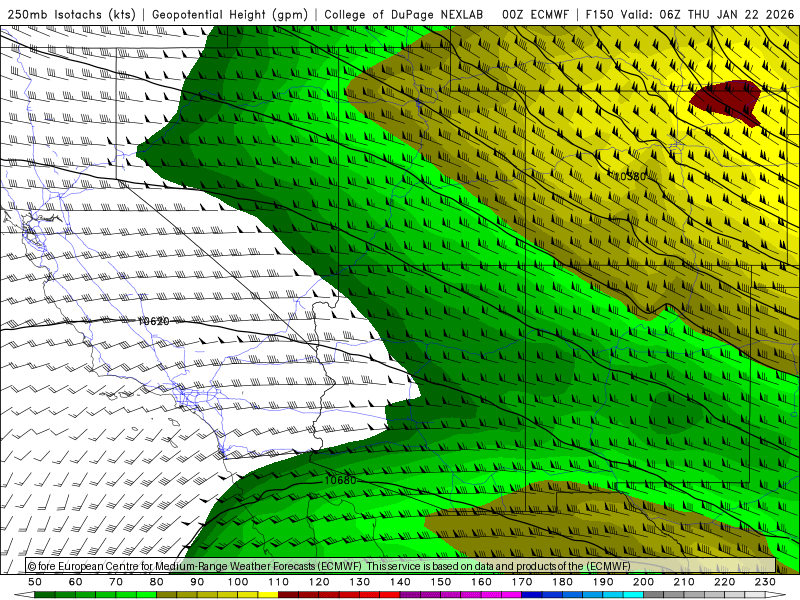800x600 pixels.
Task: Click the 130 kts legend value
Action: click(x=360, y=582)
